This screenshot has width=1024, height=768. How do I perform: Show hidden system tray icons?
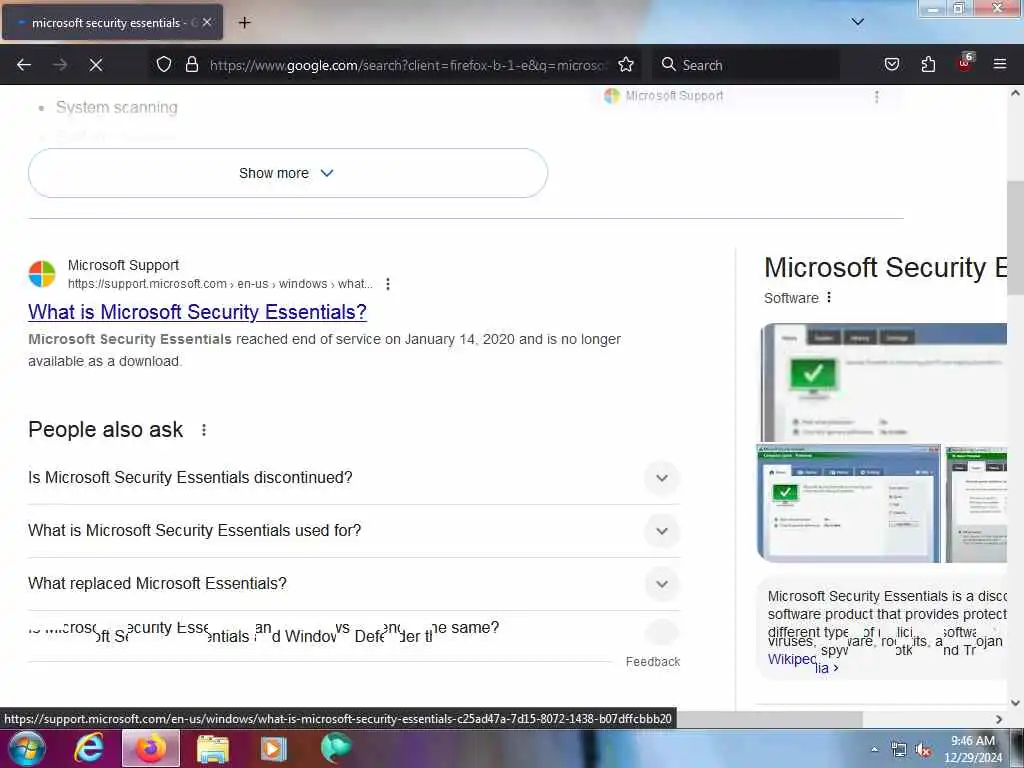(x=874, y=750)
